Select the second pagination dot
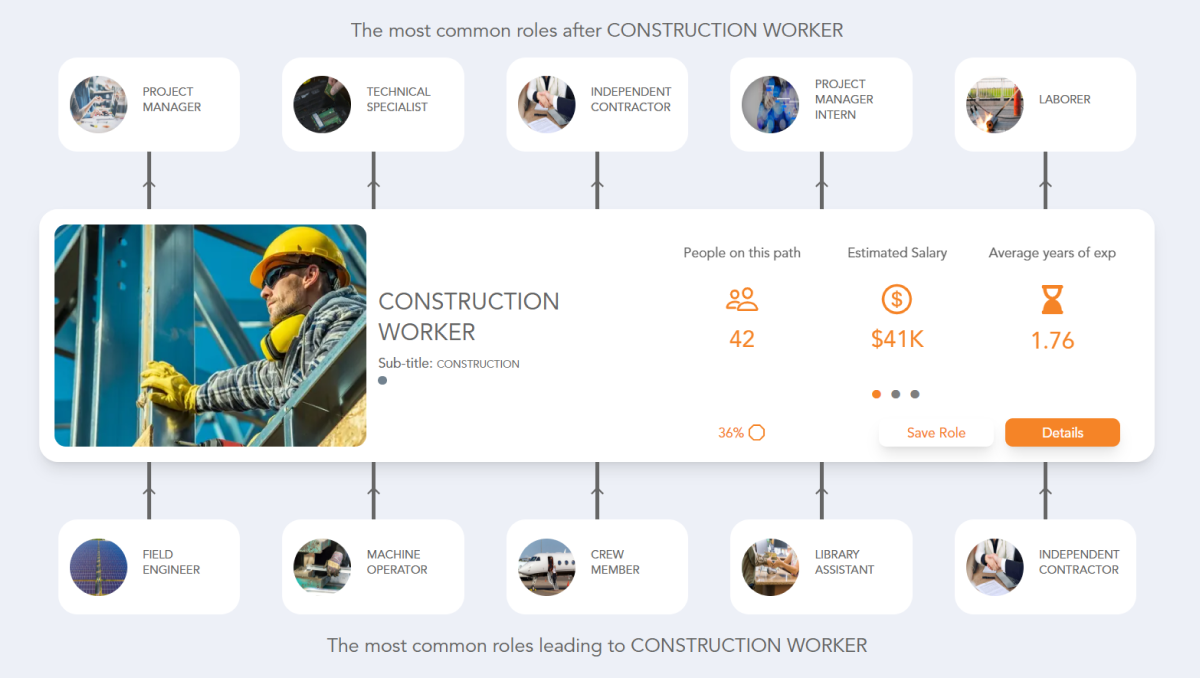Screen dimensions: 1200x678 pos(895,394)
